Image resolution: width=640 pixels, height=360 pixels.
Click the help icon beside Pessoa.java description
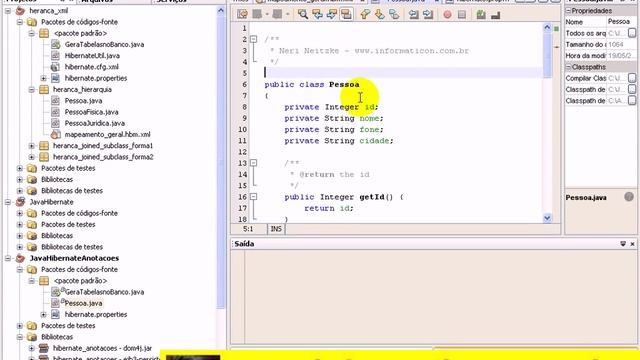(629, 197)
